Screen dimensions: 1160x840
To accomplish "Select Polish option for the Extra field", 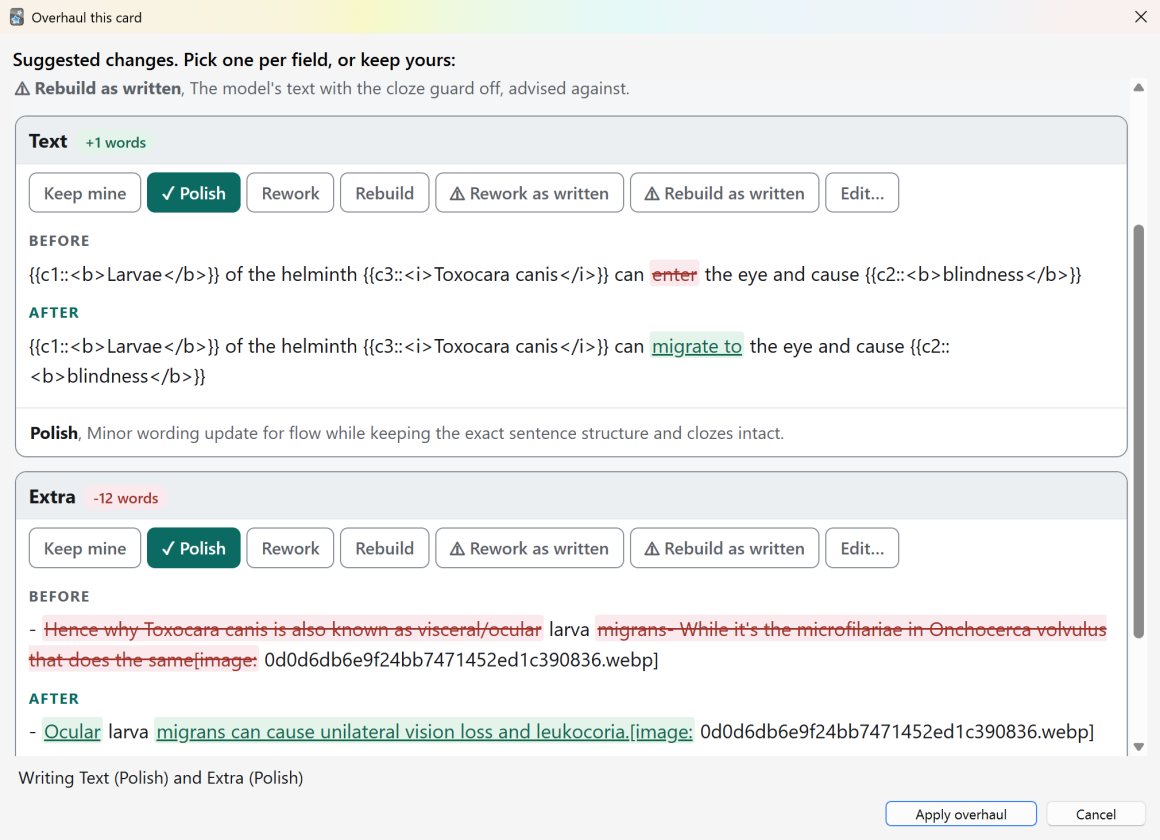I will tap(194, 548).
